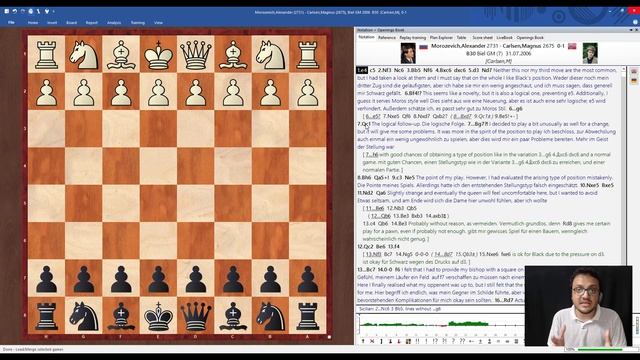This screenshot has height=360, width=640.
Task: Apply the +- white winning evaluation symbol
Action: [x=471, y=341]
